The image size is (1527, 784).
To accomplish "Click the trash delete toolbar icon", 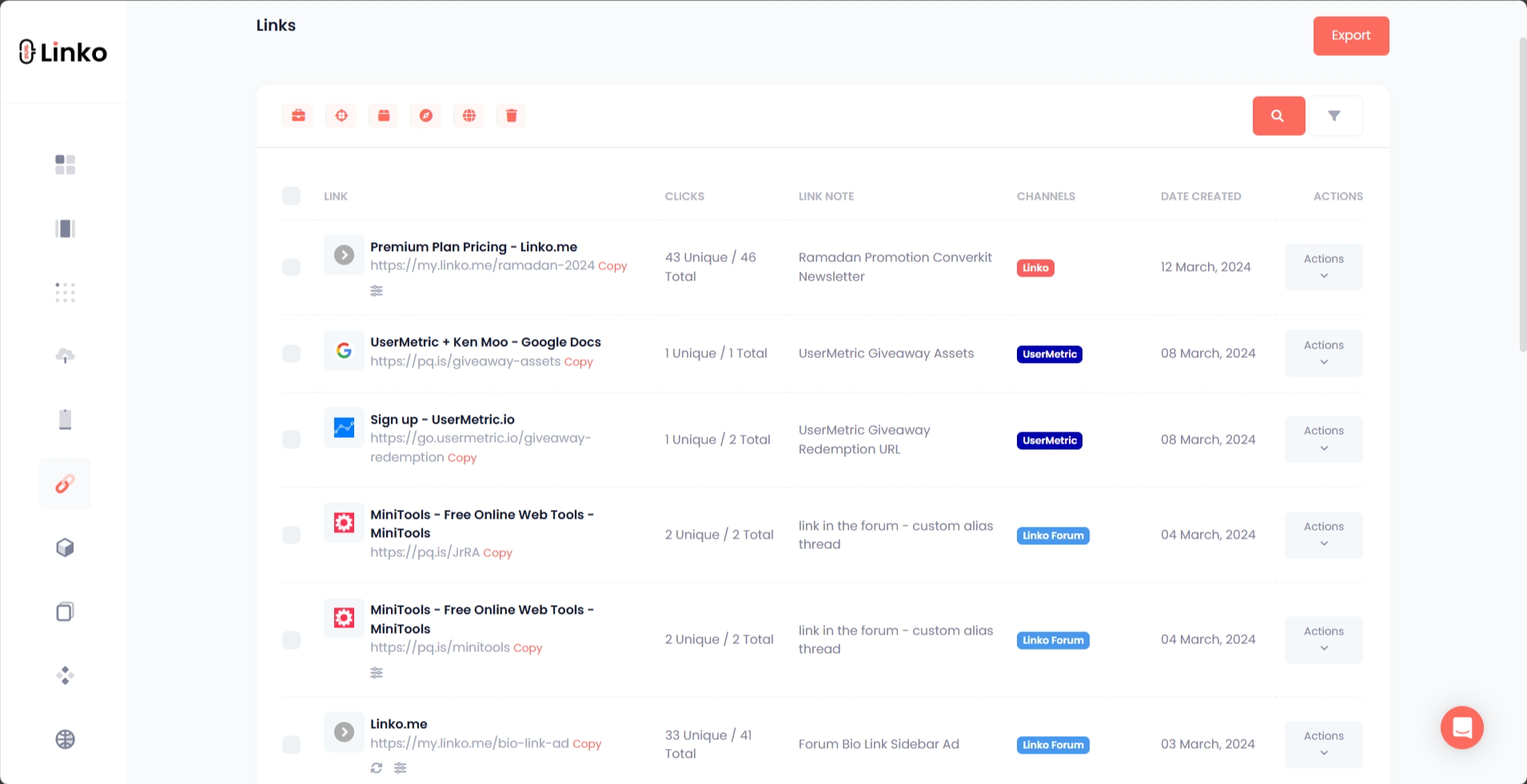I will coord(512,116).
